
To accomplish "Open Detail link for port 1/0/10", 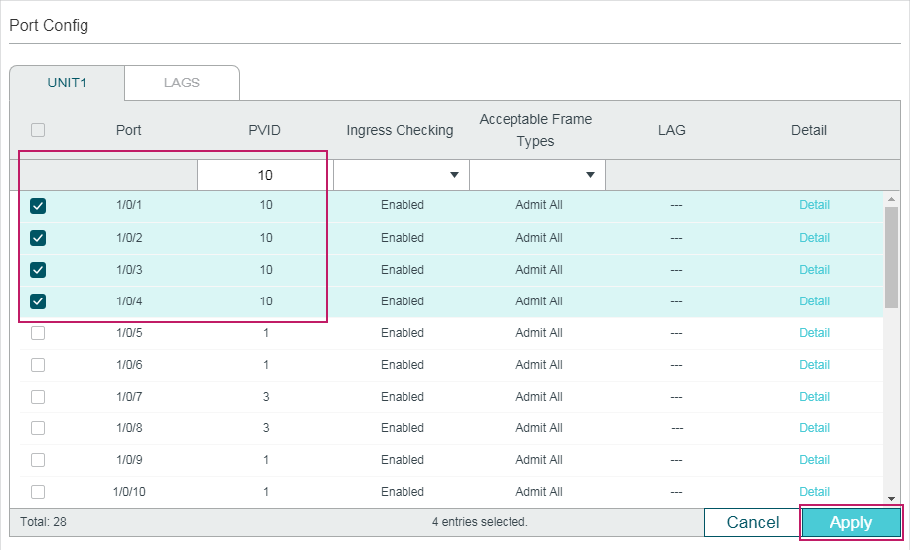I will (x=814, y=491).
